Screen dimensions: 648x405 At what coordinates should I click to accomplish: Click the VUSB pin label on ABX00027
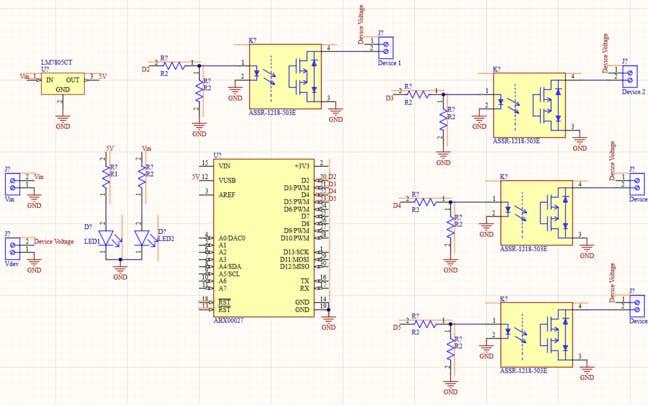click(x=227, y=181)
